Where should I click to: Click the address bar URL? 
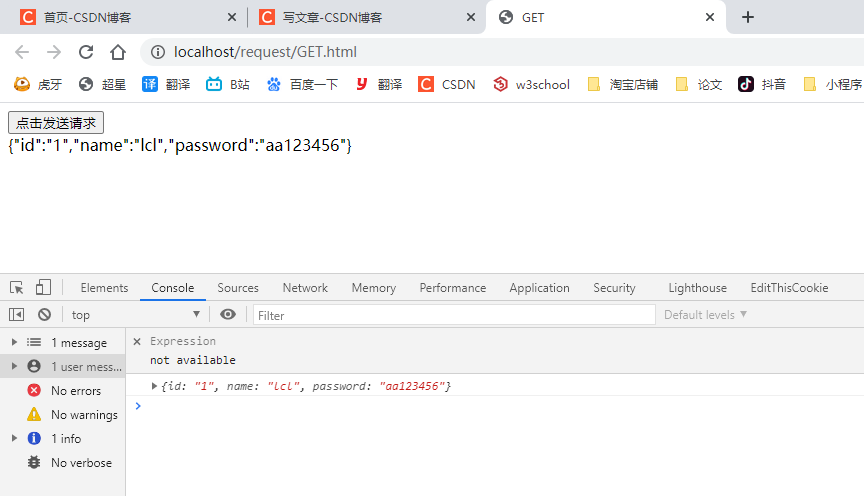click(266, 52)
